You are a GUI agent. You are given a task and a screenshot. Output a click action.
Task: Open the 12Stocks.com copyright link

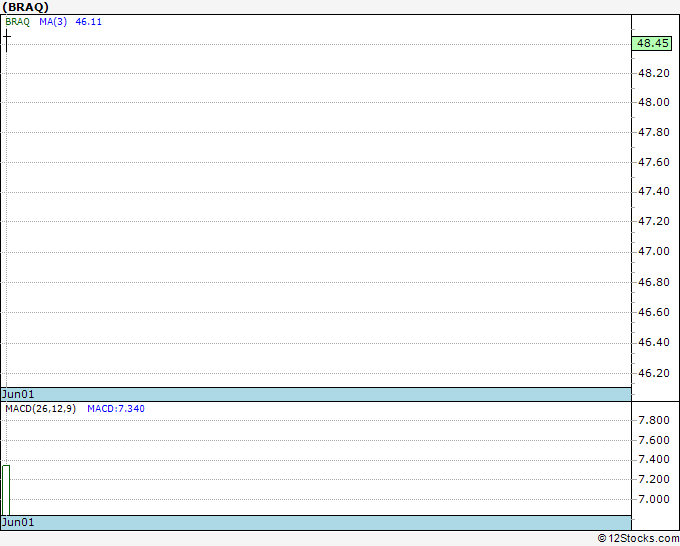pos(638,539)
